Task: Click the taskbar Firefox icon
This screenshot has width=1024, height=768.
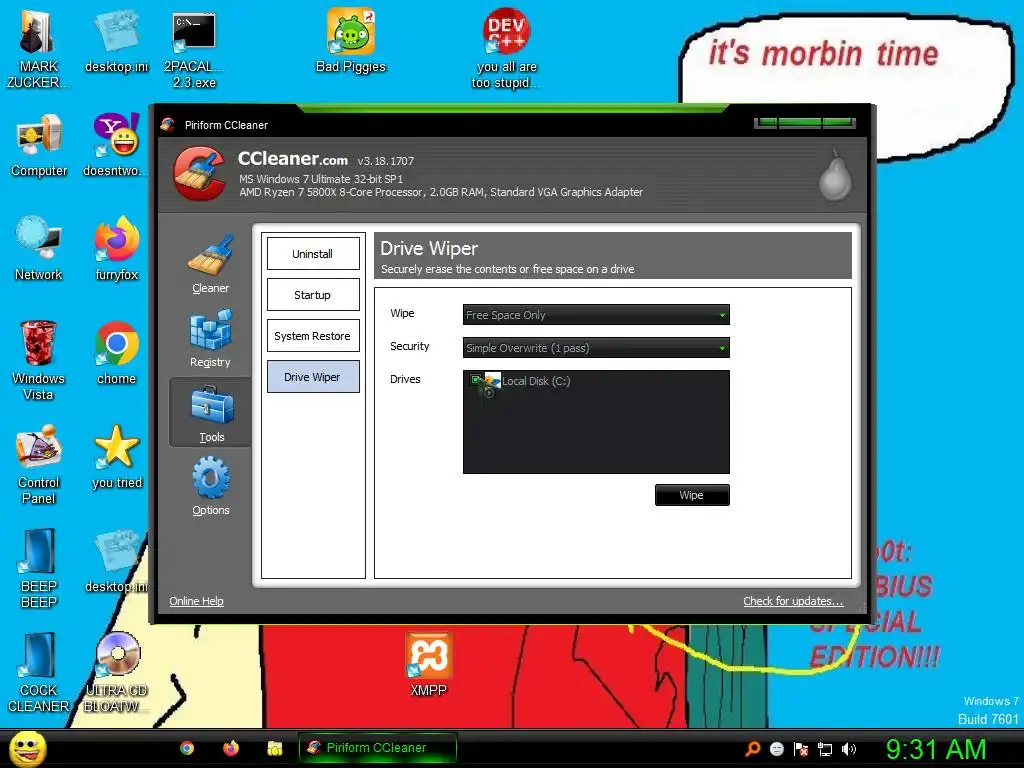Action: (x=231, y=748)
